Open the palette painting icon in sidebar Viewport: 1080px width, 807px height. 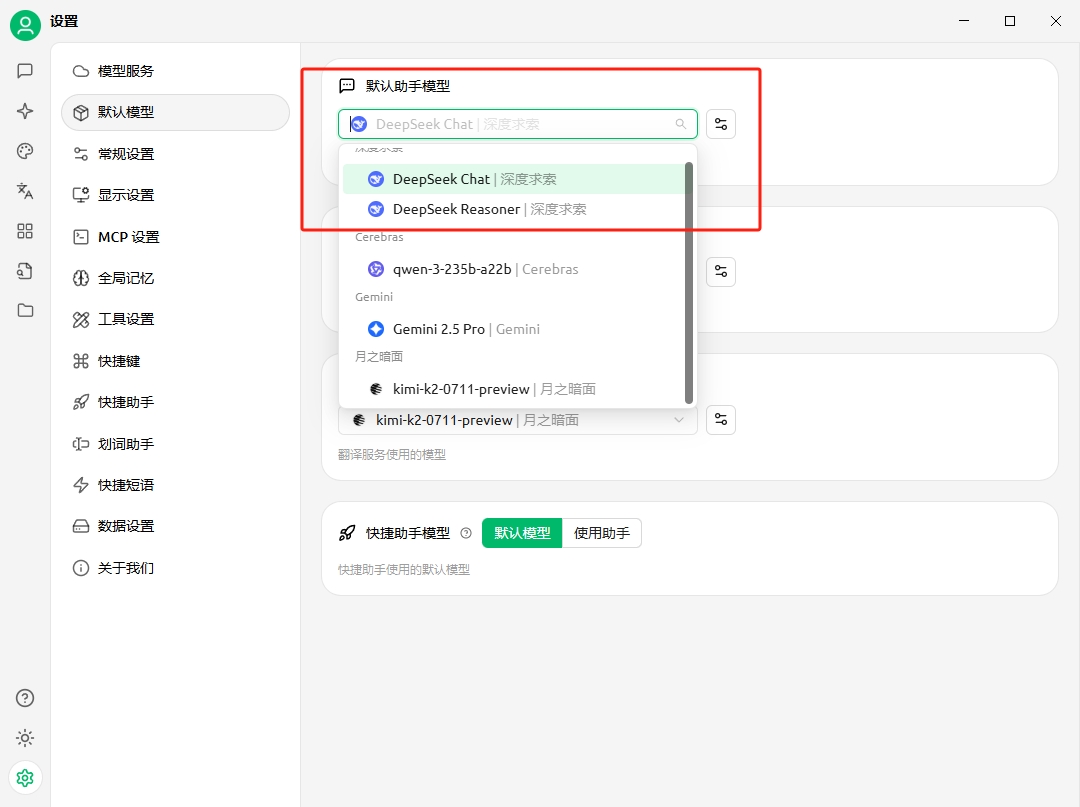(x=25, y=151)
